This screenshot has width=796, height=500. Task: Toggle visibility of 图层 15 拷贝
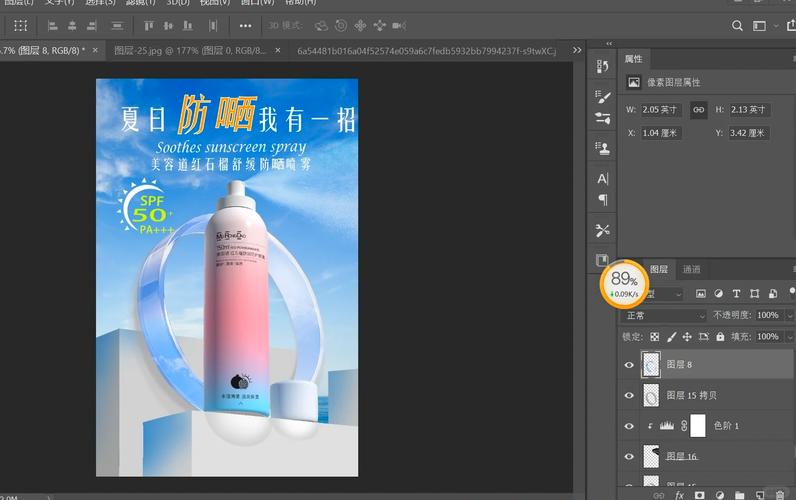point(629,396)
